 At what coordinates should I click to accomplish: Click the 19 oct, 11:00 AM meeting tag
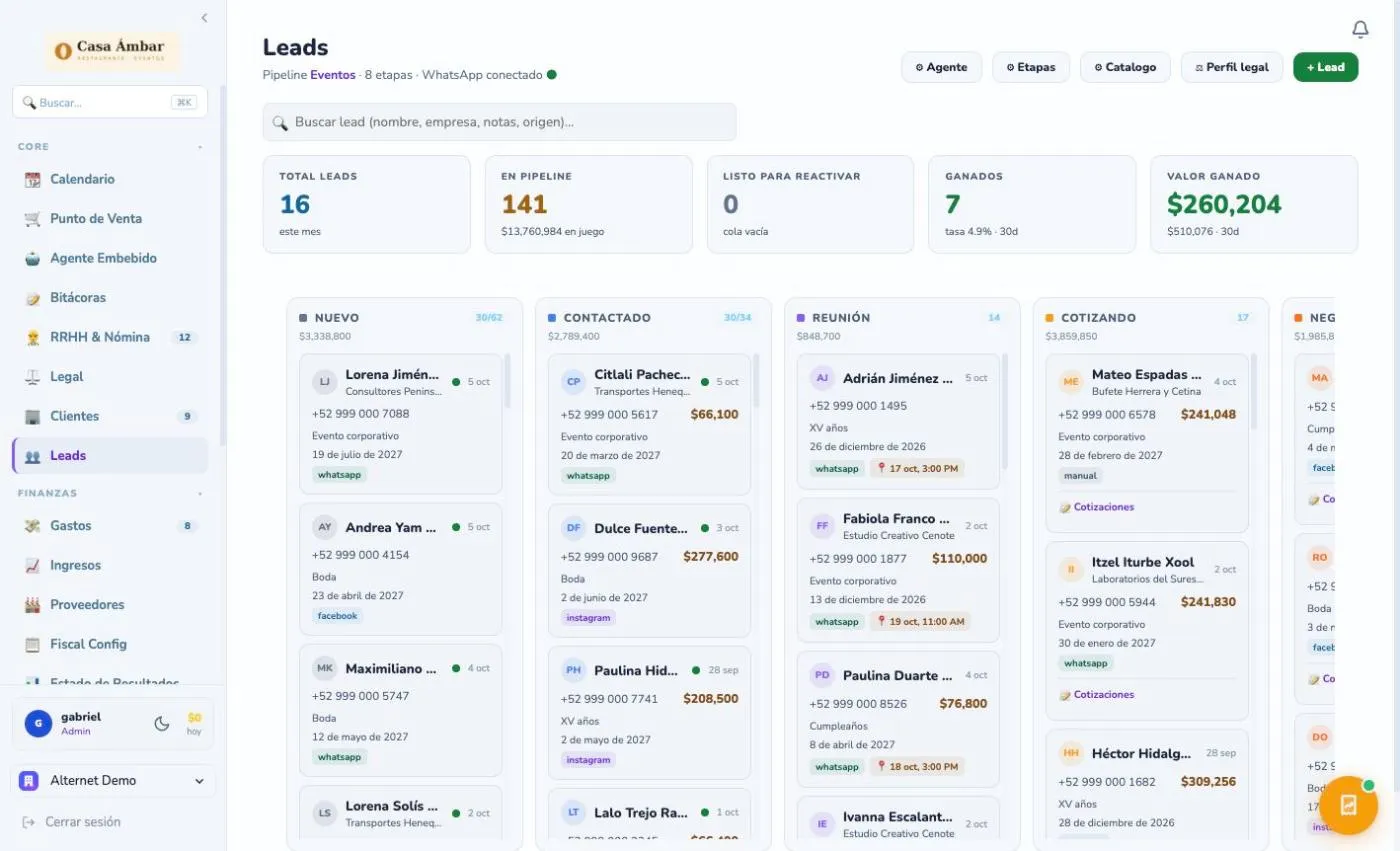click(920, 621)
